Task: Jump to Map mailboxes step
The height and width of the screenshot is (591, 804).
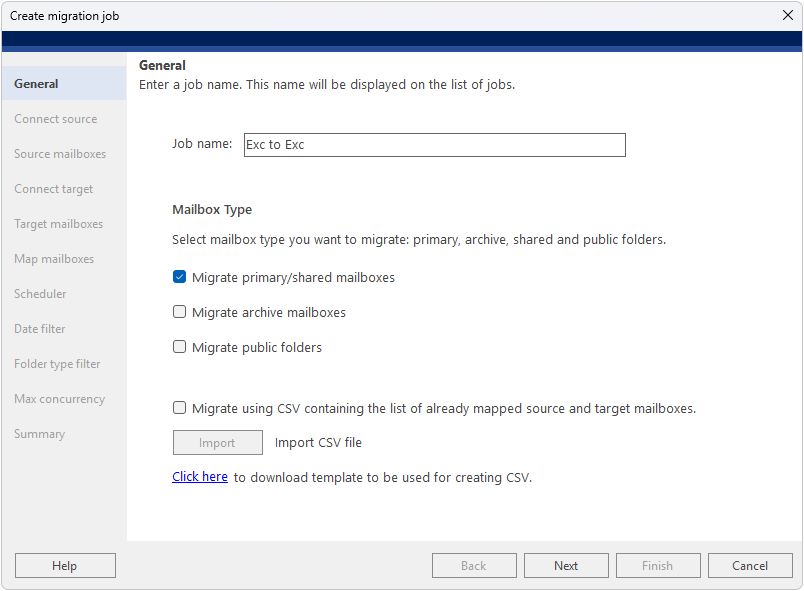Action: point(54,259)
